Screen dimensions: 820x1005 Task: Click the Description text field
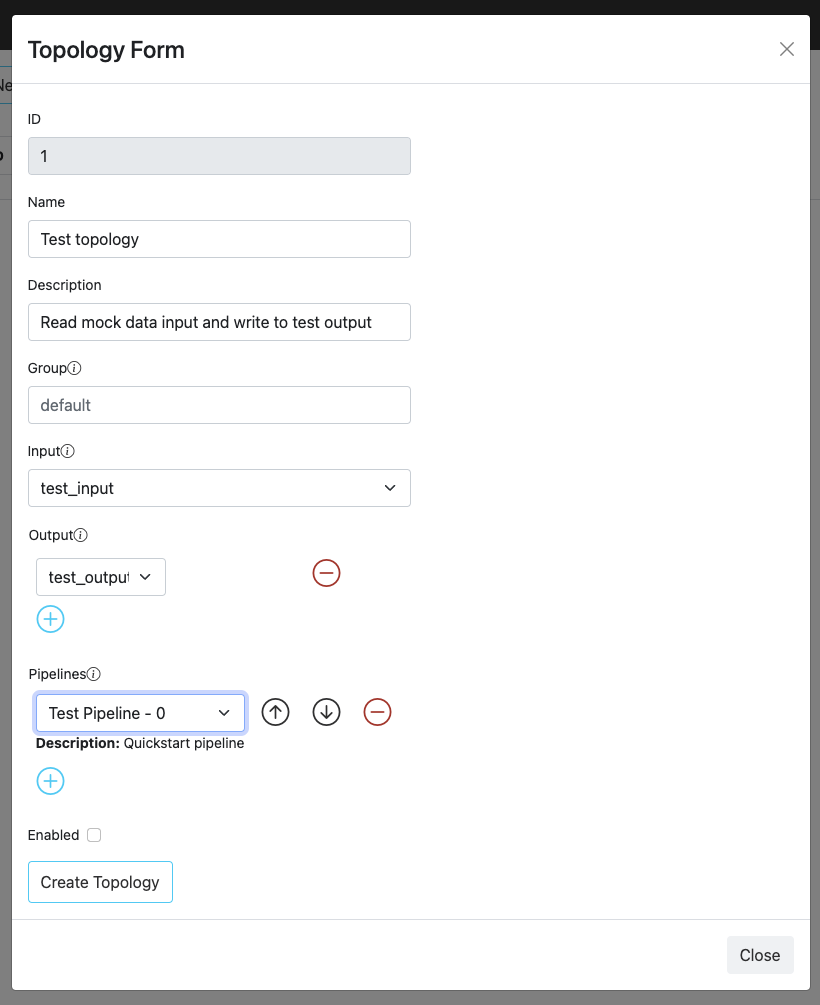[x=219, y=321]
